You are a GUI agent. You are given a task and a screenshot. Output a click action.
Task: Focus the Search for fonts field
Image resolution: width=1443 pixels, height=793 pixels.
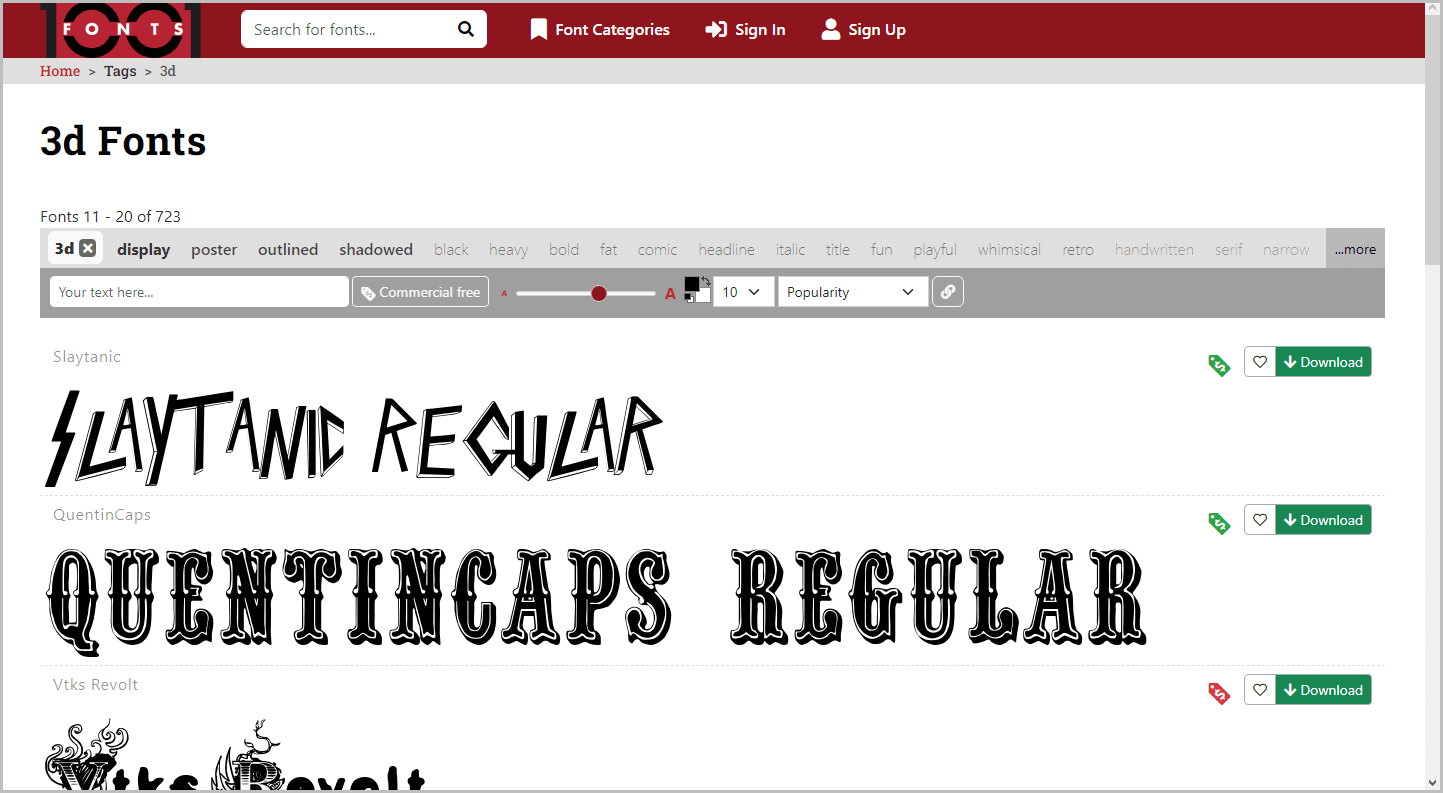pyautogui.click(x=349, y=29)
